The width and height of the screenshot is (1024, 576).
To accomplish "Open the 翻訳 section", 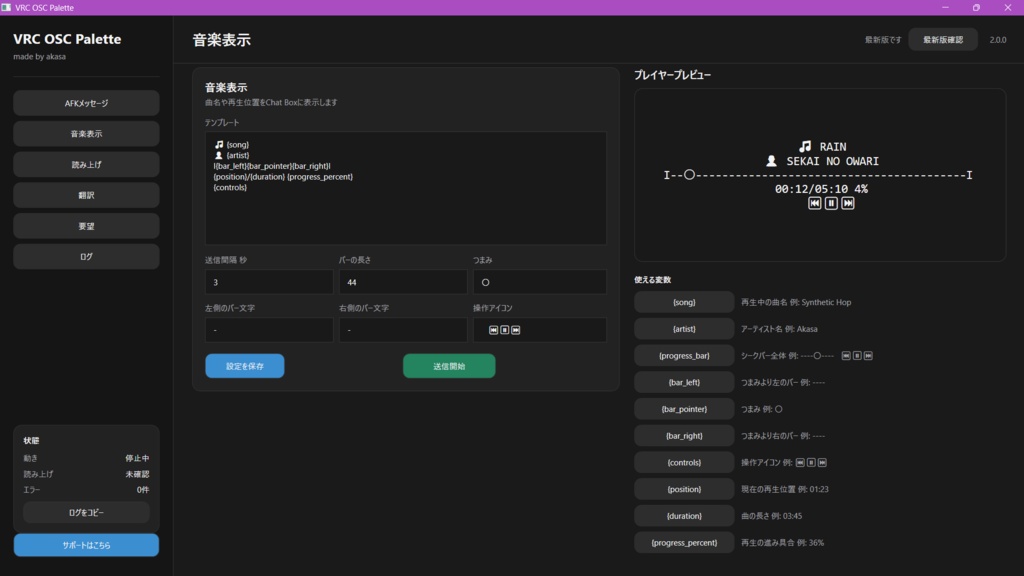I will point(86,195).
